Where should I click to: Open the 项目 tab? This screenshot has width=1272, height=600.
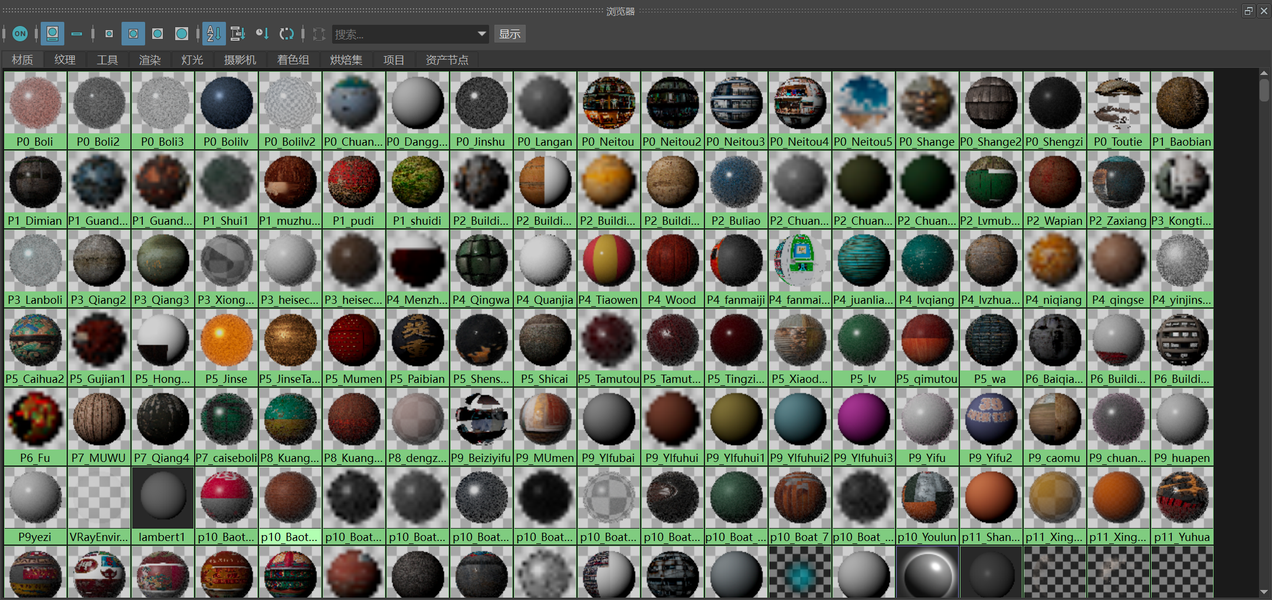coord(394,60)
